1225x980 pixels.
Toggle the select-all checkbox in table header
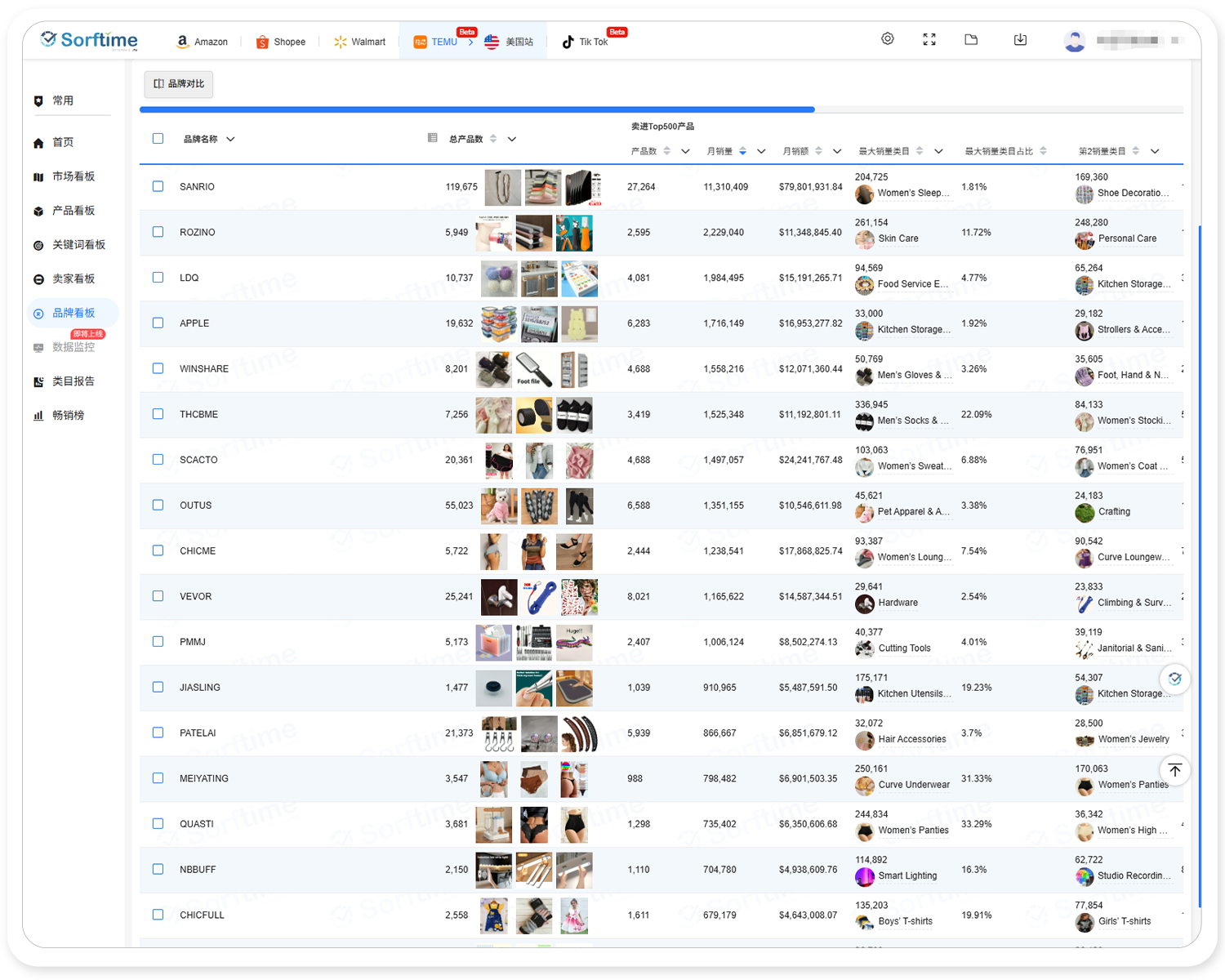[x=158, y=139]
